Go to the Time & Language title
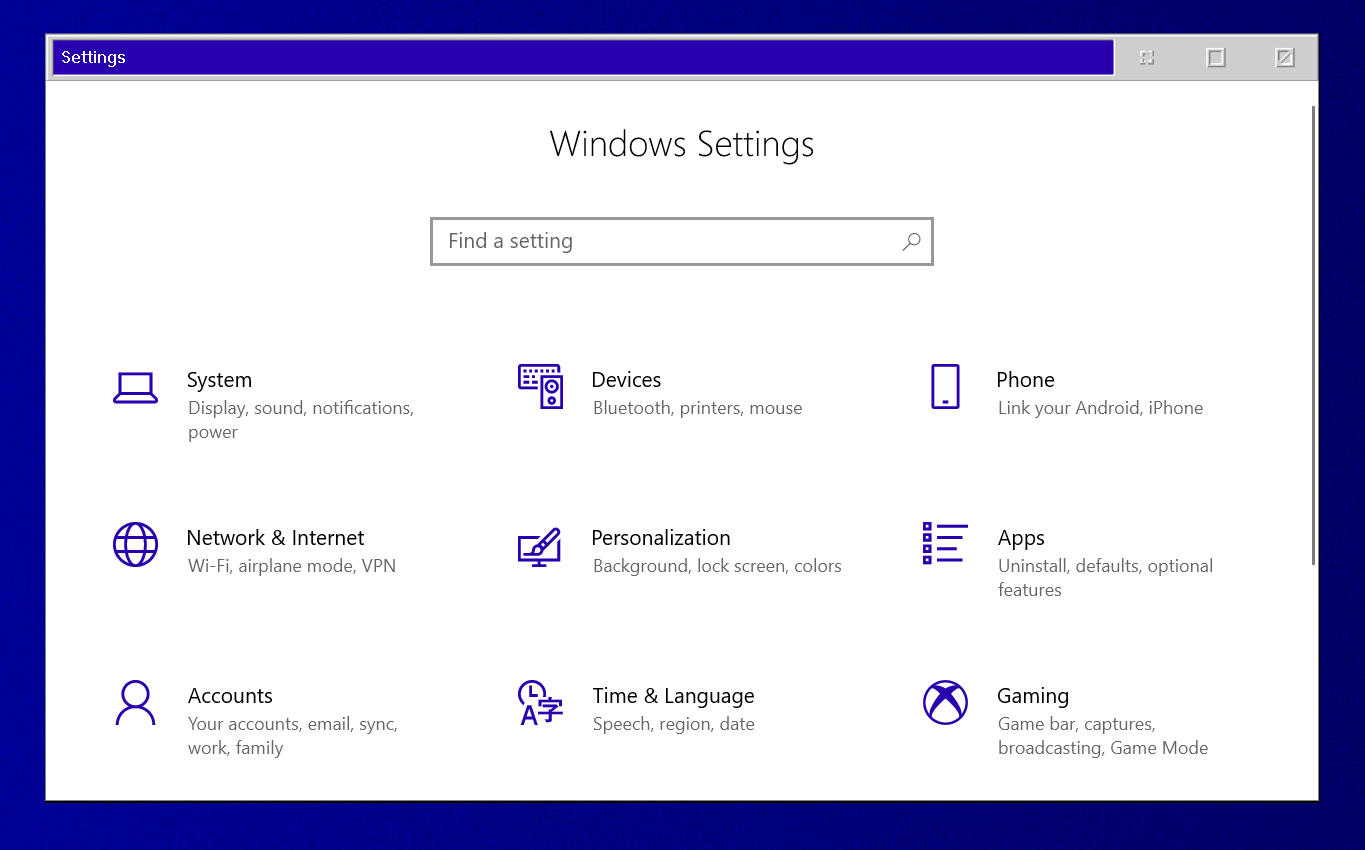 (673, 696)
